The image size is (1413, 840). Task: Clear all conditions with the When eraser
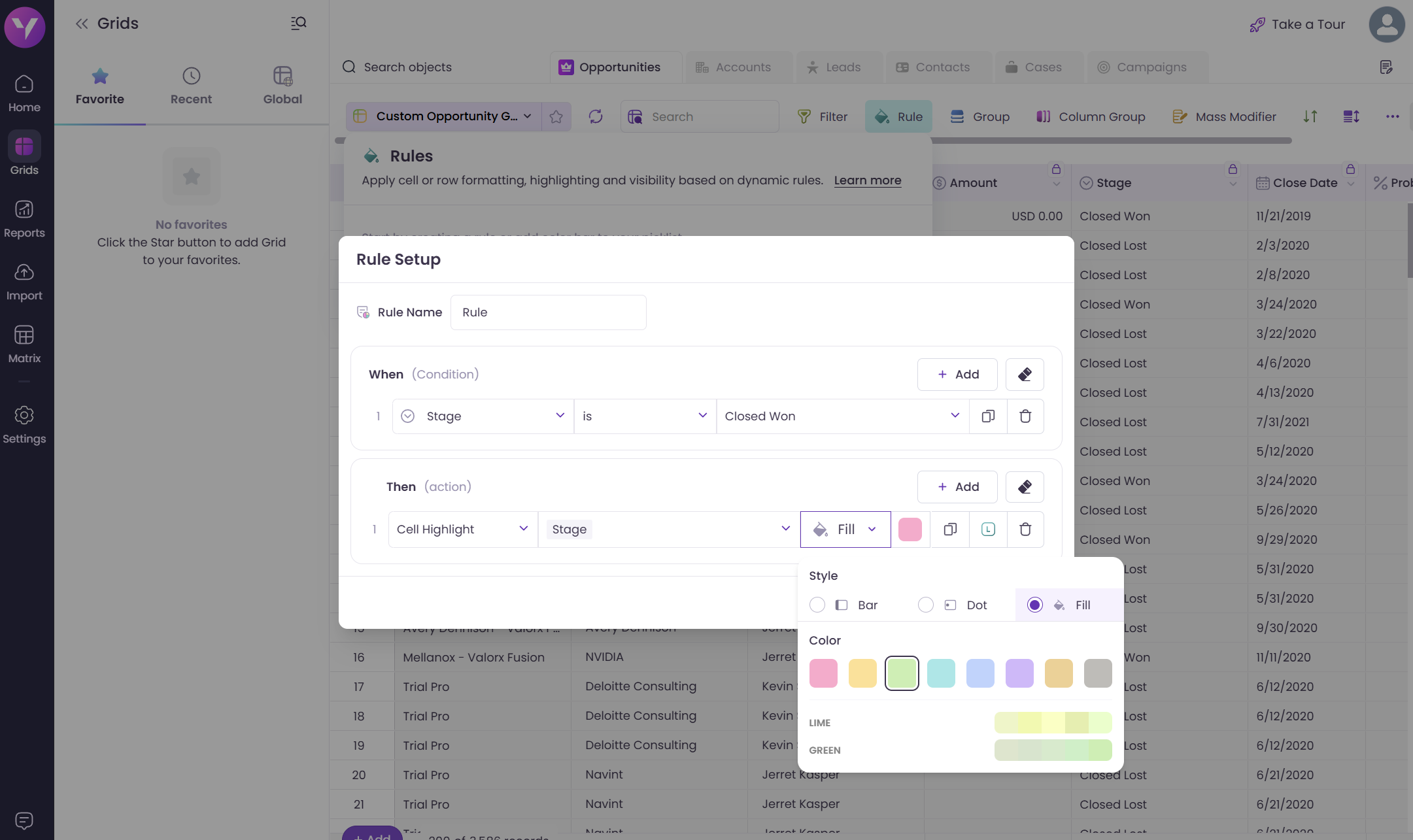tap(1025, 375)
